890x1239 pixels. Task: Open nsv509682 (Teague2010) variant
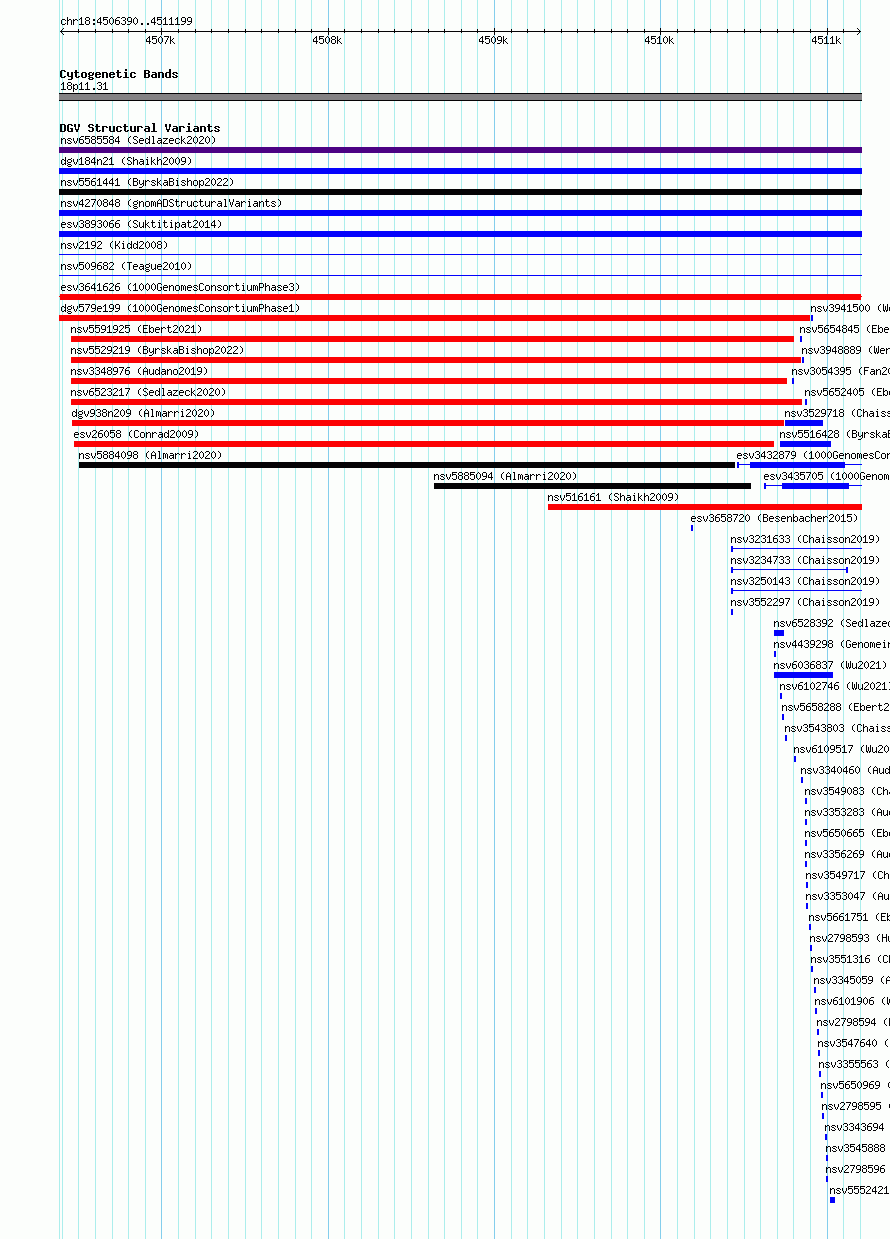[126, 266]
